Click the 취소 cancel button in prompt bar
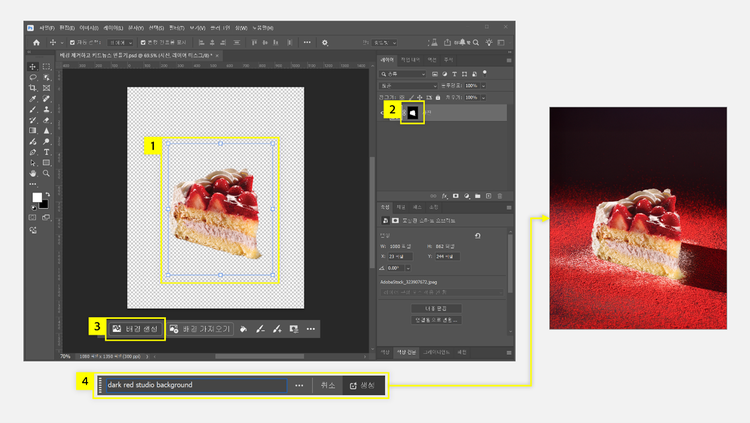 coord(328,385)
